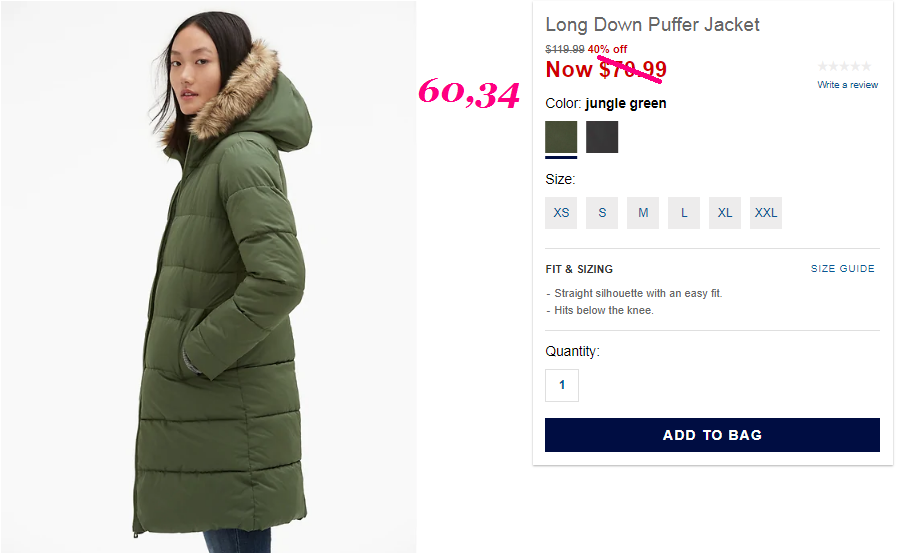Click the quantity input field
The width and height of the screenshot is (901, 553).
[x=561, y=385]
